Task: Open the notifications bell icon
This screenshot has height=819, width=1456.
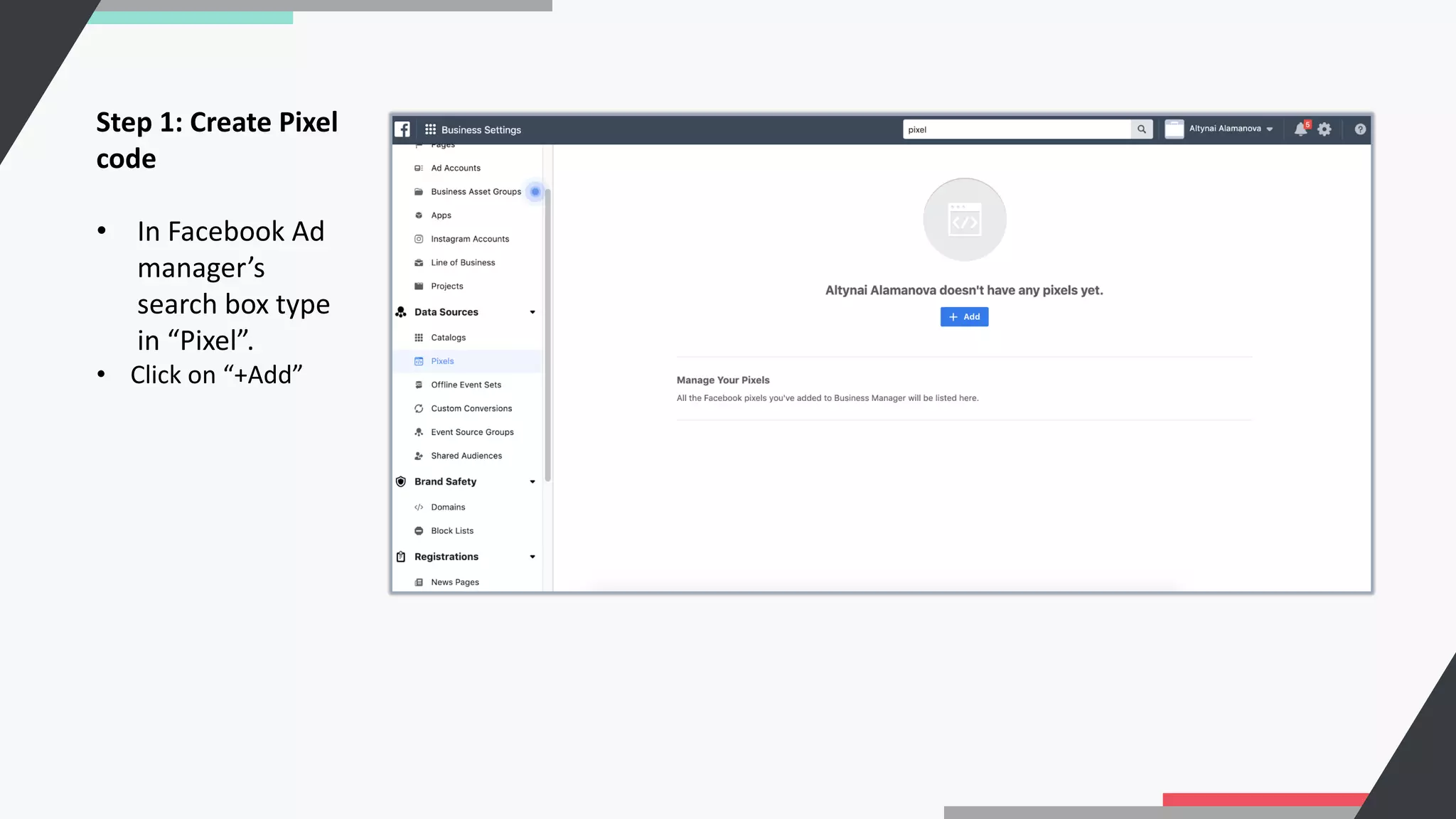Action: [x=1300, y=129]
